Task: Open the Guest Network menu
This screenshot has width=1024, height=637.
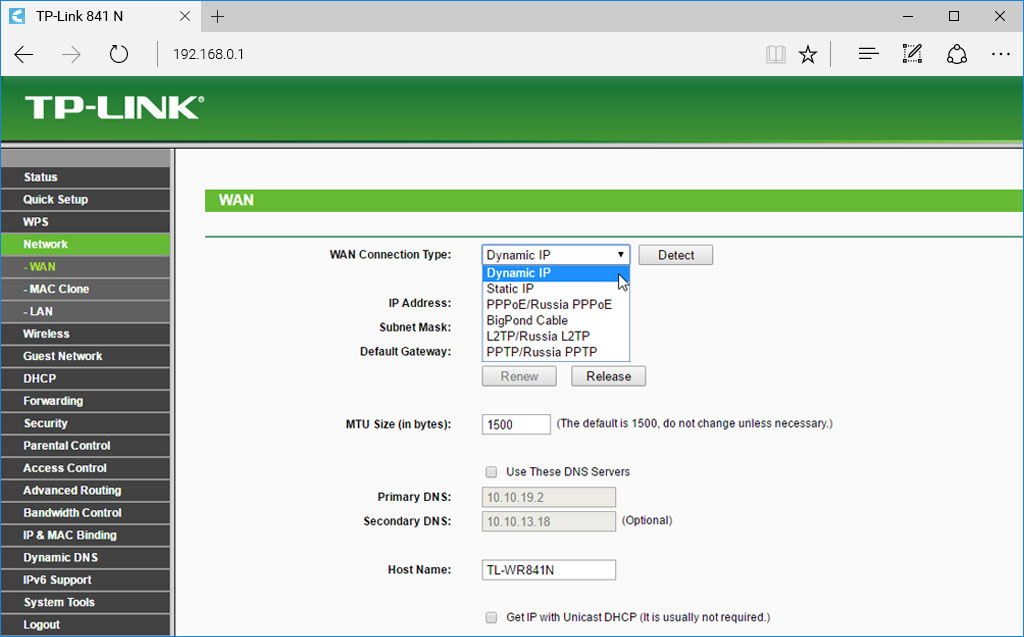Action: click(x=86, y=356)
